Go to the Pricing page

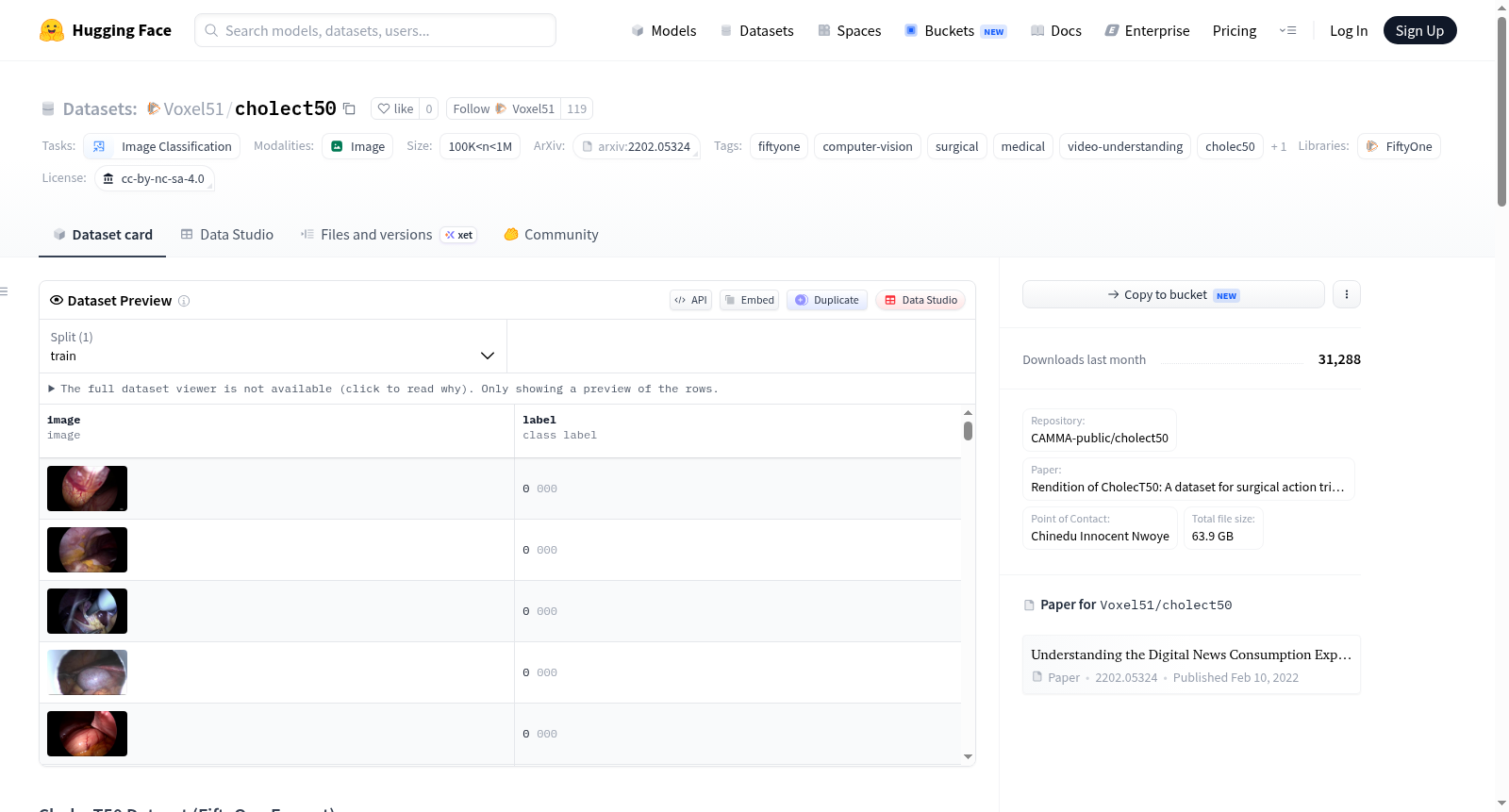[x=1235, y=30]
